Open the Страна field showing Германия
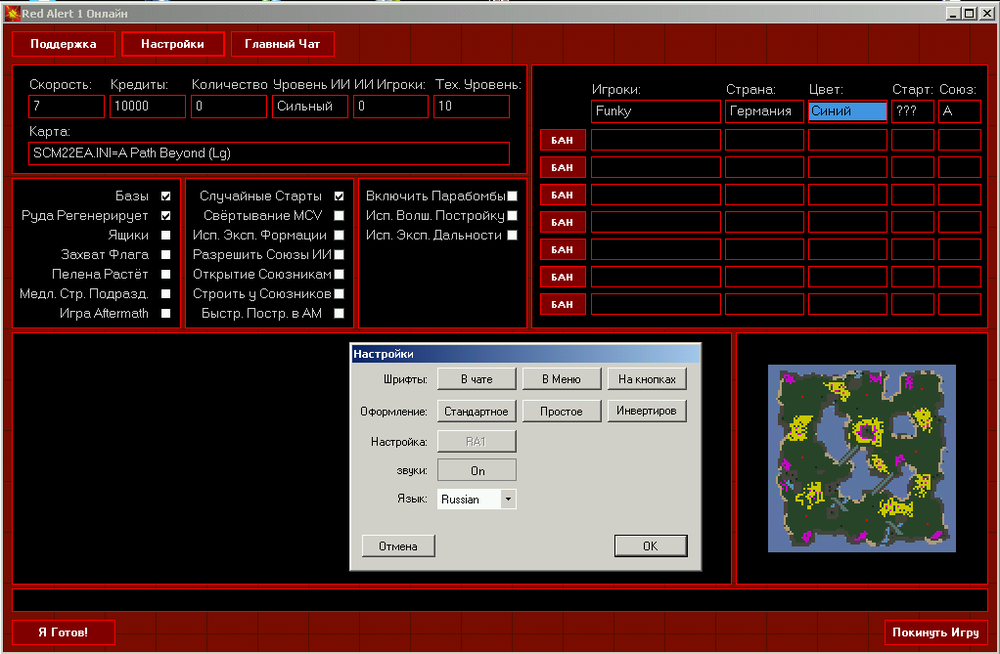The height and width of the screenshot is (654, 1000). pyautogui.click(x=764, y=111)
